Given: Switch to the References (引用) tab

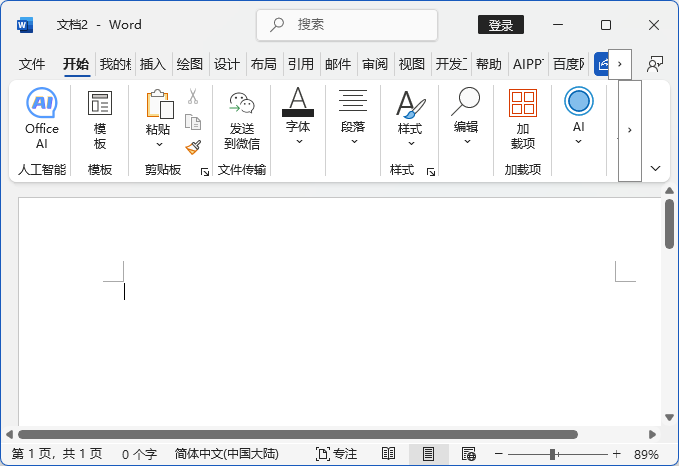Looking at the screenshot, I should pos(301,64).
